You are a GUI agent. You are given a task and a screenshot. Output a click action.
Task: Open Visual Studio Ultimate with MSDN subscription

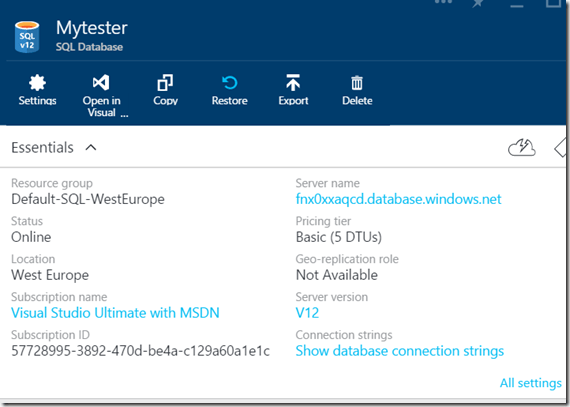[x=115, y=313]
